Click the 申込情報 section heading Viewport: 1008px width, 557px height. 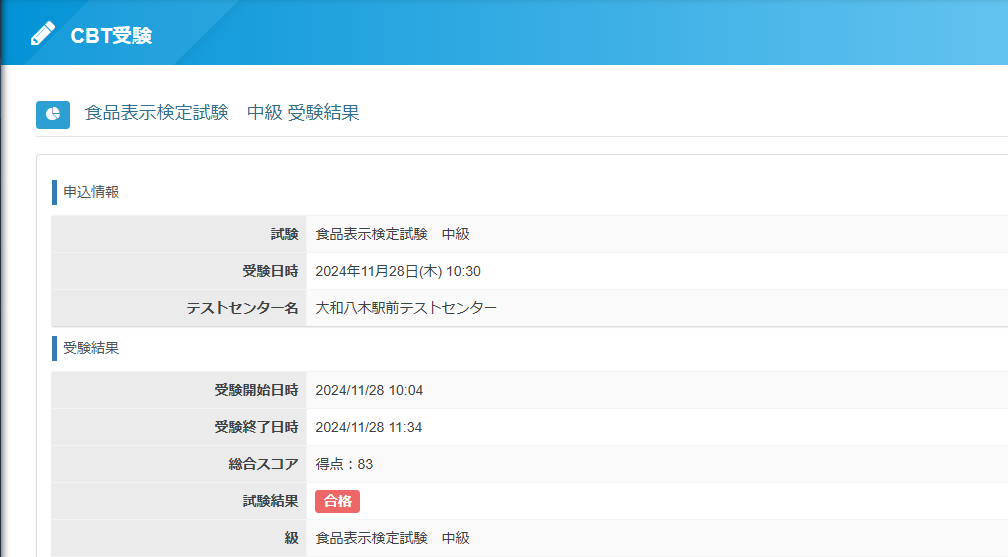pos(91,192)
